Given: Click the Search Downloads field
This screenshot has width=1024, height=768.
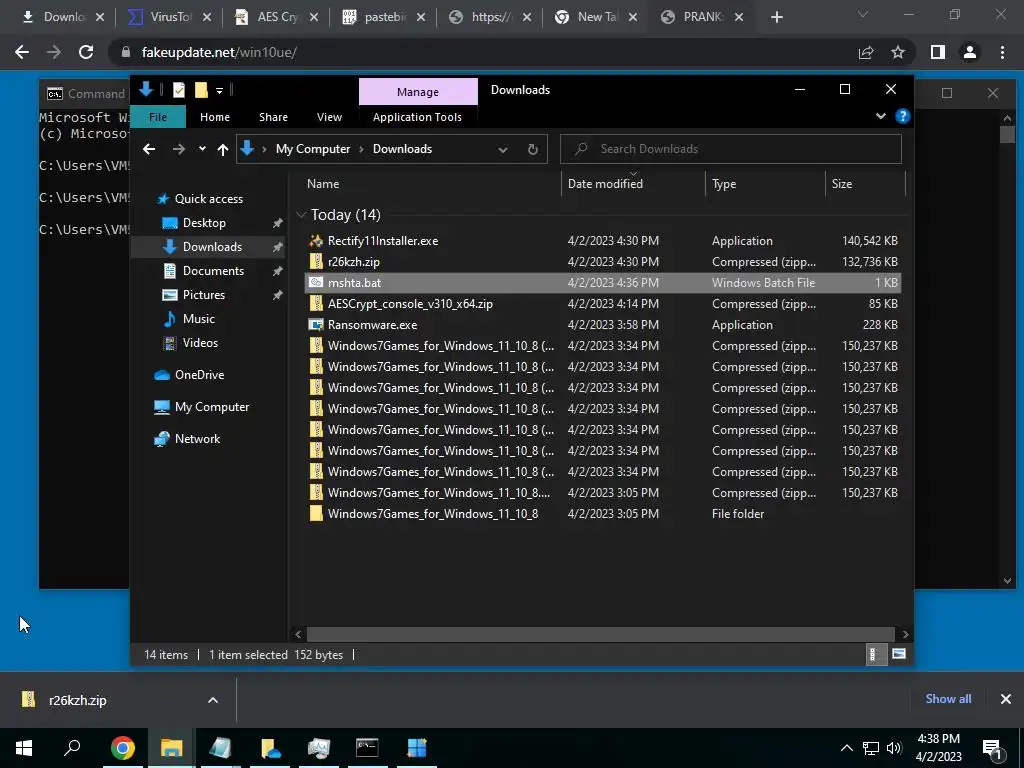Looking at the screenshot, I should pos(731,149).
